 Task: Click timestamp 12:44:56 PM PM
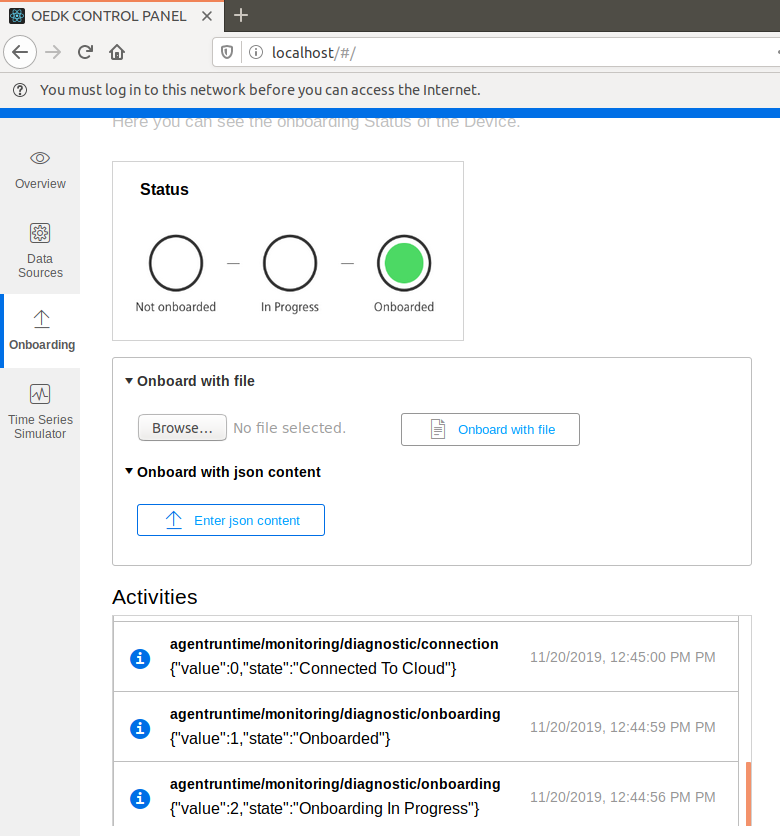623,797
